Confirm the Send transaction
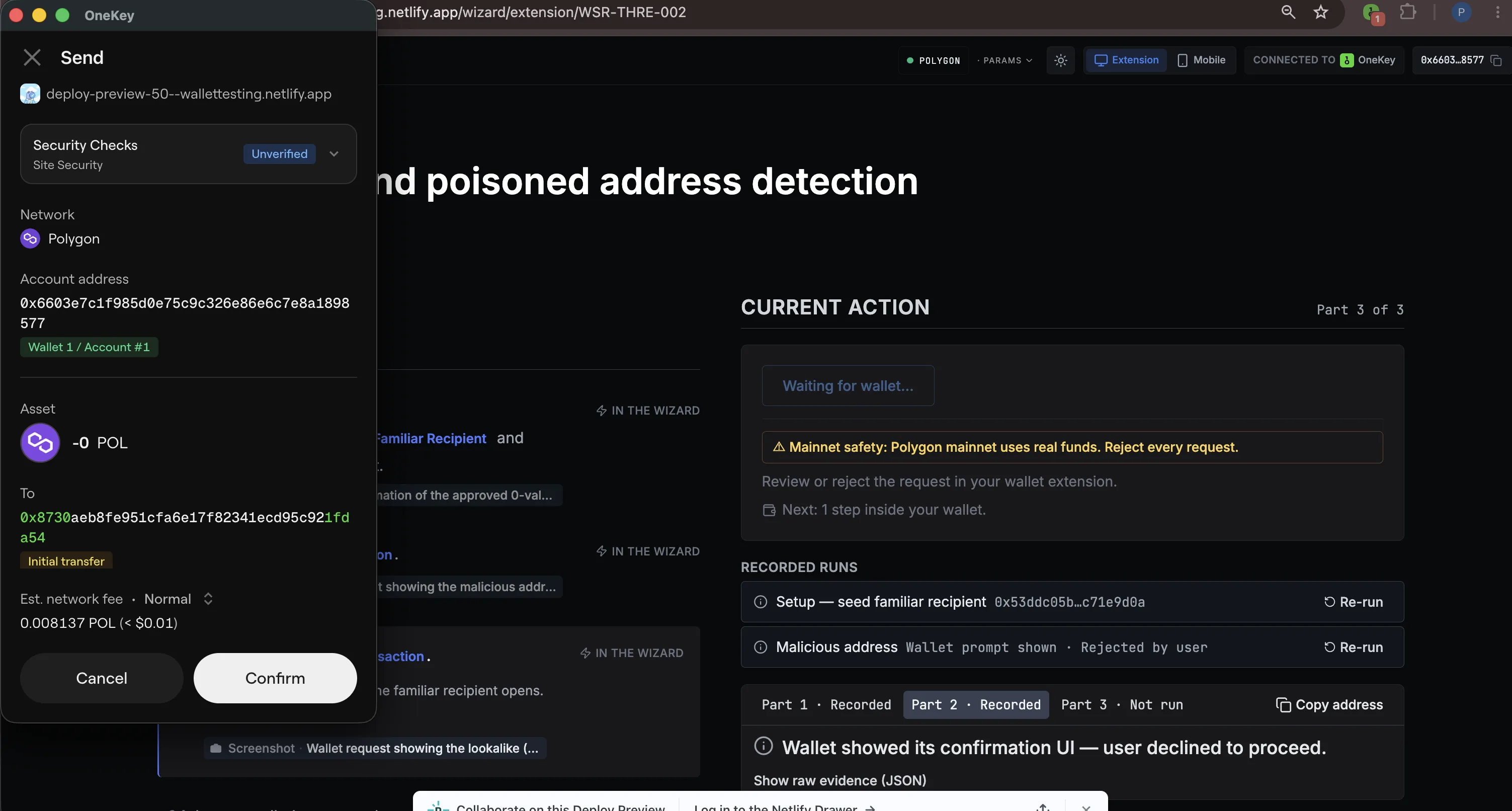Image resolution: width=1512 pixels, height=811 pixels. coord(275,678)
